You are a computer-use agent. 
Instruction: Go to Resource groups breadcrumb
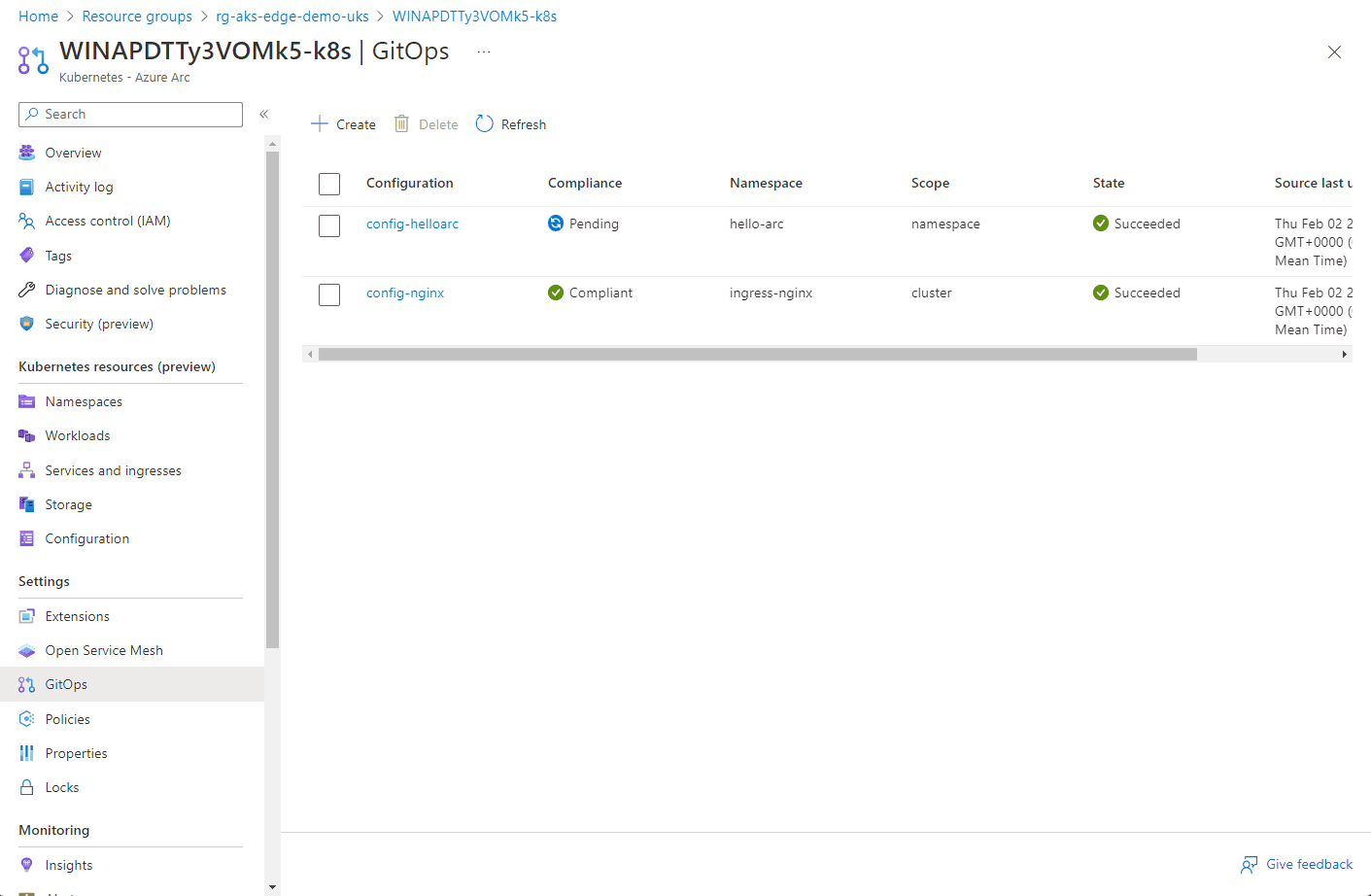pyautogui.click(x=137, y=17)
